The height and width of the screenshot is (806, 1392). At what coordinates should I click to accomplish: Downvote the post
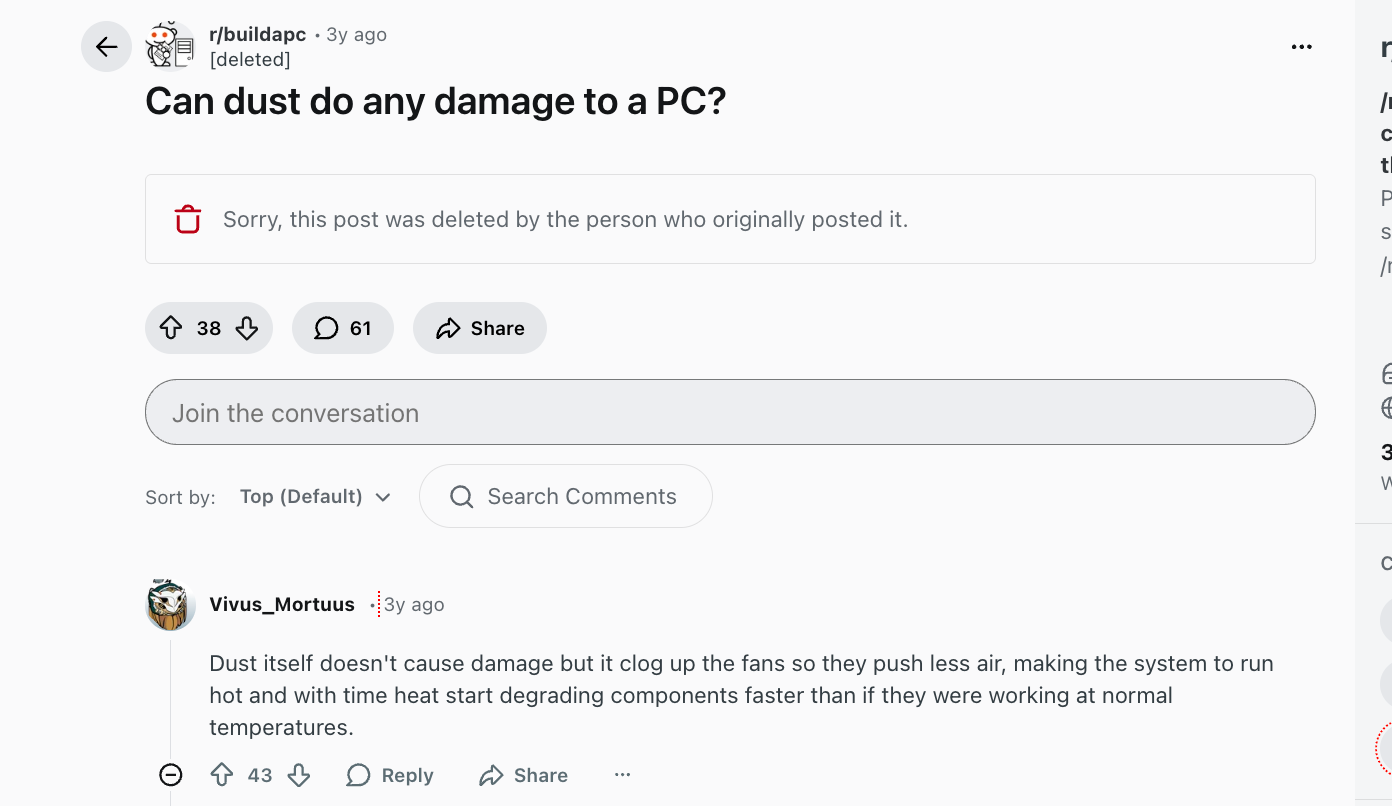coord(246,328)
